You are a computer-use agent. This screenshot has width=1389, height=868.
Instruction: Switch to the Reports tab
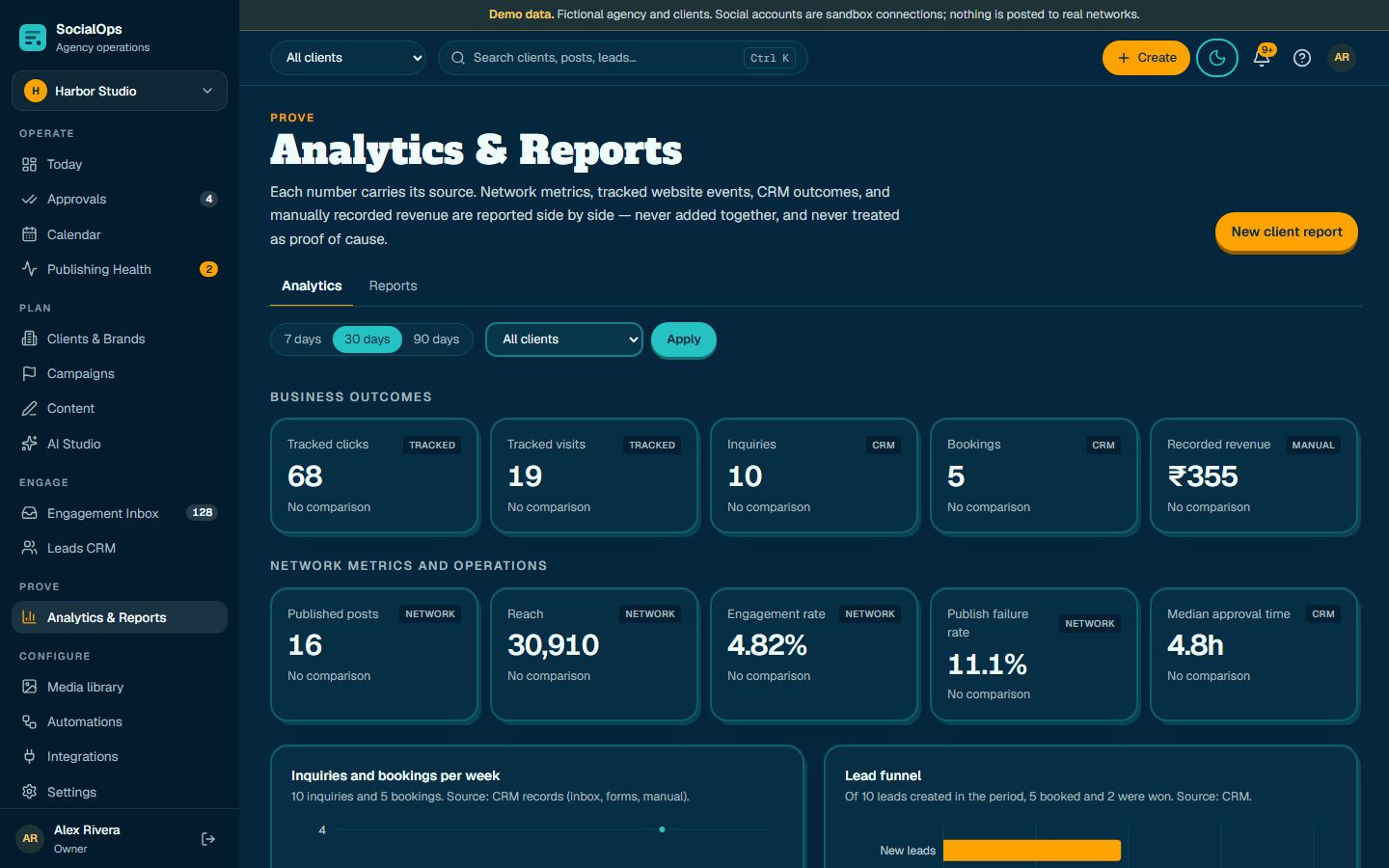tap(393, 285)
